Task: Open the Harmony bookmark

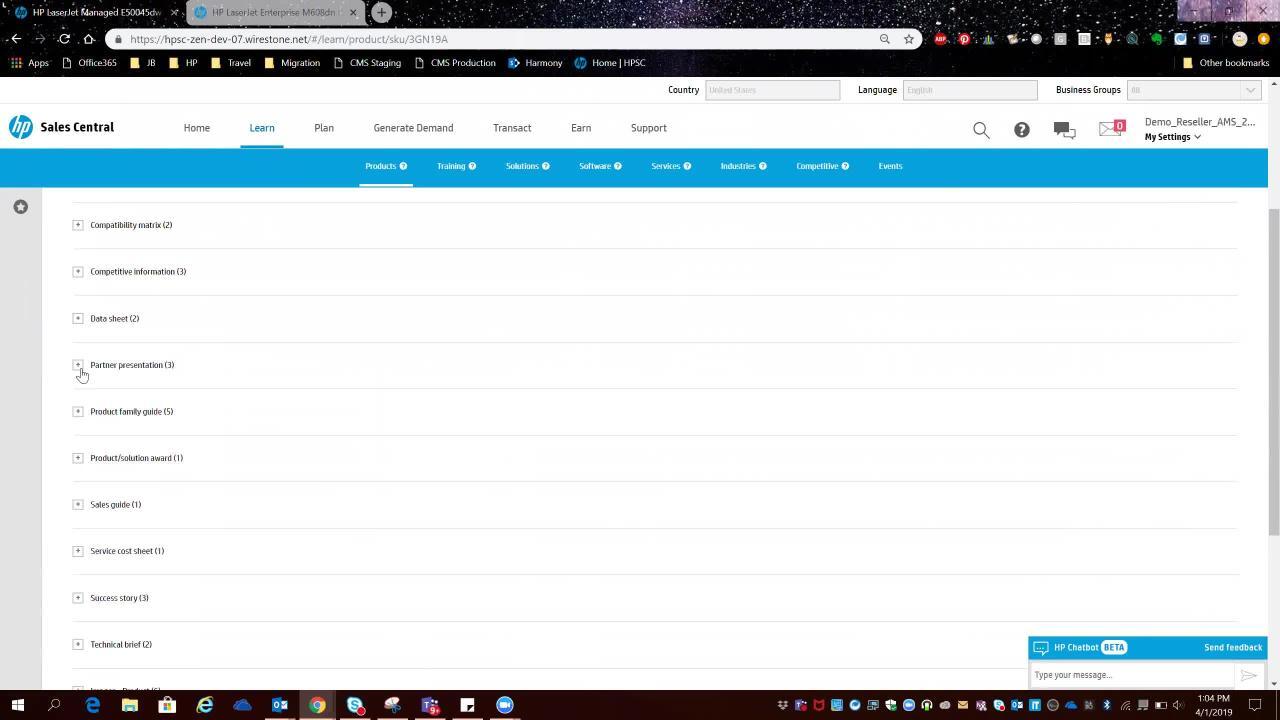Action: point(535,63)
